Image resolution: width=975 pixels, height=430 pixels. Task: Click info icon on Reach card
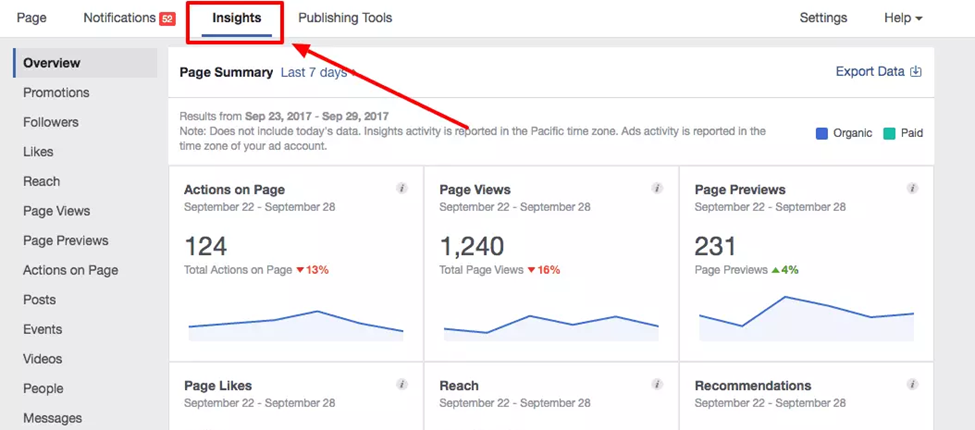(x=657, y=384)
